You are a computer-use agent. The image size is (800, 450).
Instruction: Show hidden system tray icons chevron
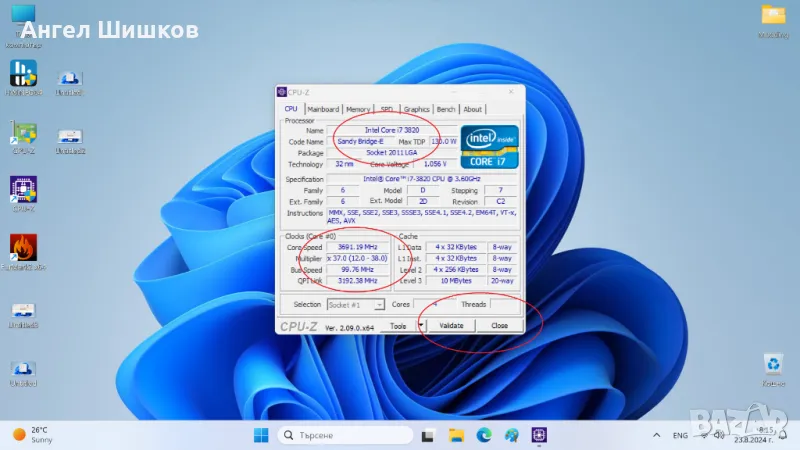657,436
